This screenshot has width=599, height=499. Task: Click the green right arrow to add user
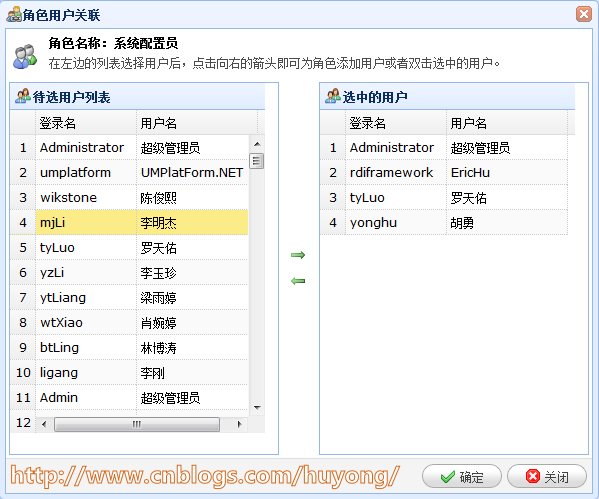(x=298, y=255)
